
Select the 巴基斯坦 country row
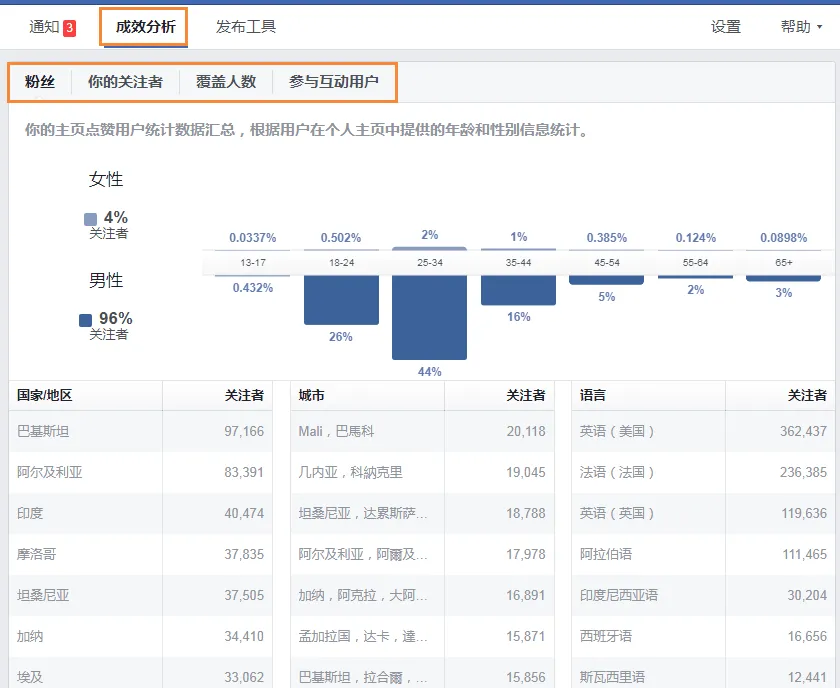tap(140, 431)
